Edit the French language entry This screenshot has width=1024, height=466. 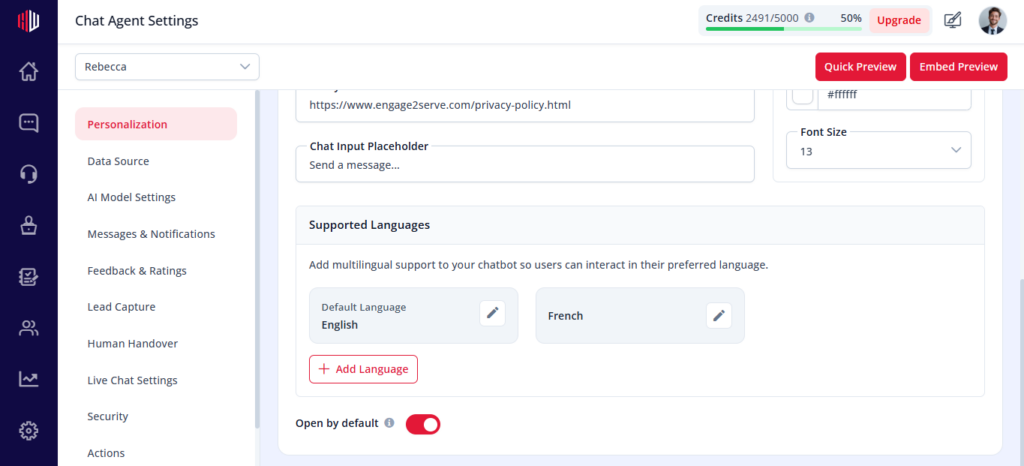click(x=719, y=316)
